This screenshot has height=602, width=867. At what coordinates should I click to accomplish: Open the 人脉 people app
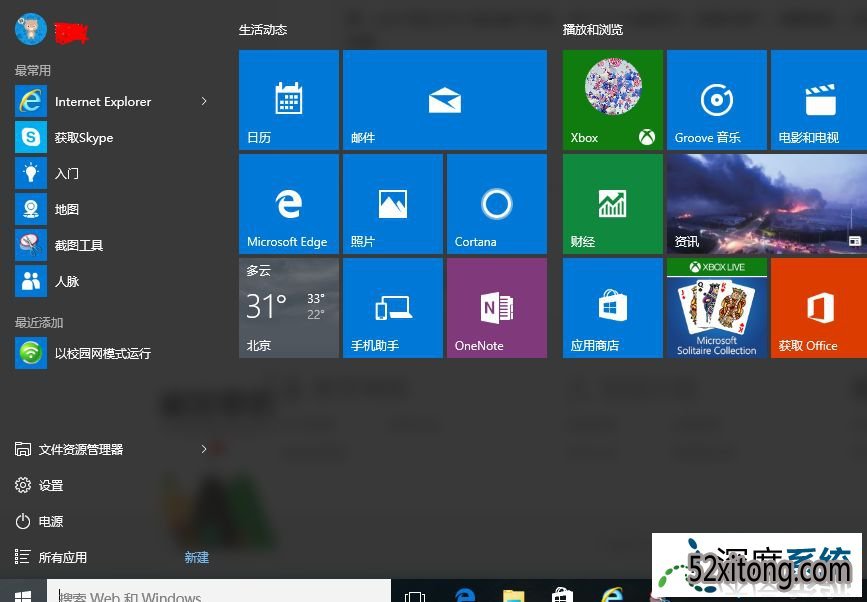(x=111, y=281)
